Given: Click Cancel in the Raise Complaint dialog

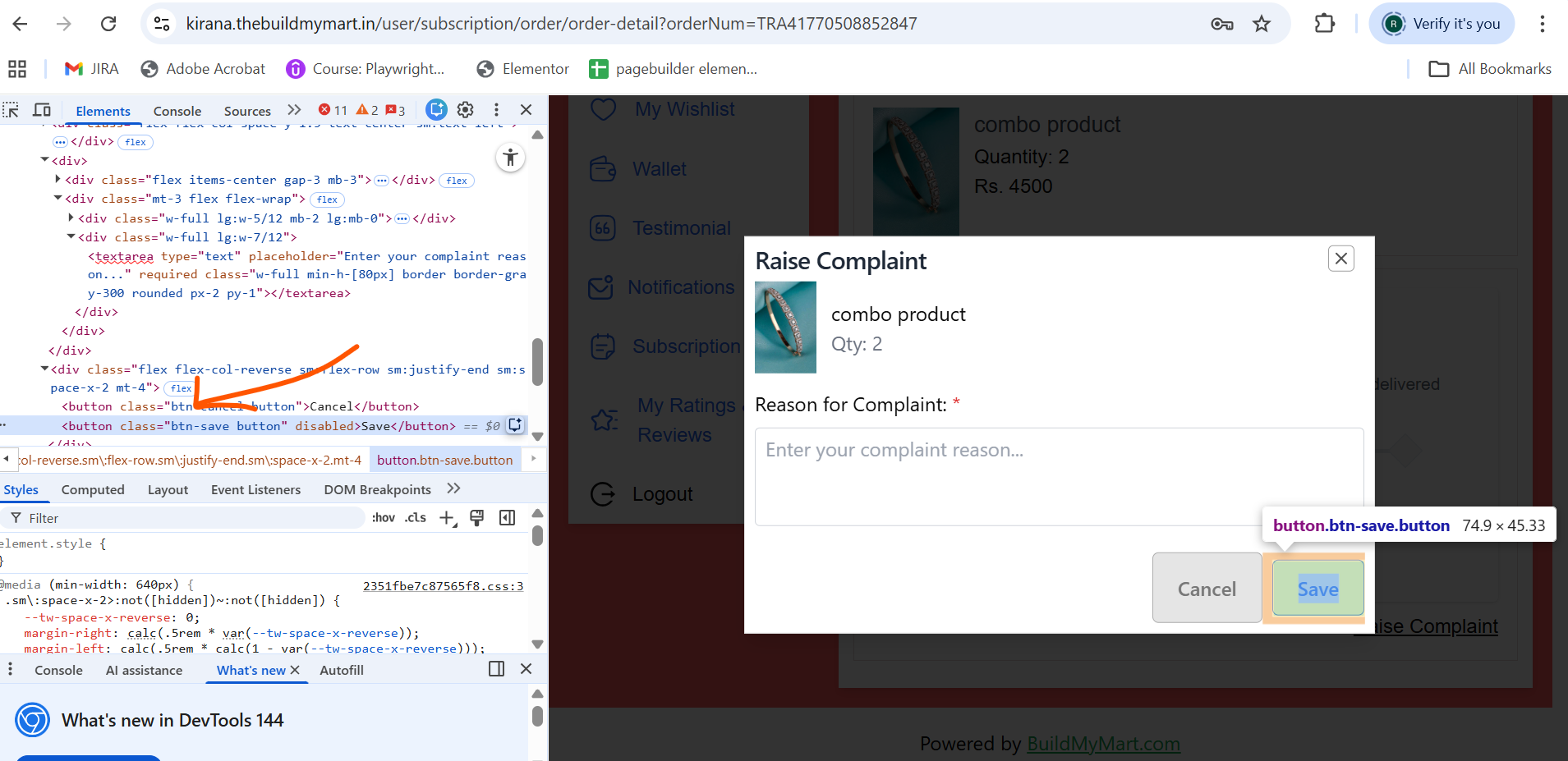Looking at the screenshot, I should [x=1207, y=588].
